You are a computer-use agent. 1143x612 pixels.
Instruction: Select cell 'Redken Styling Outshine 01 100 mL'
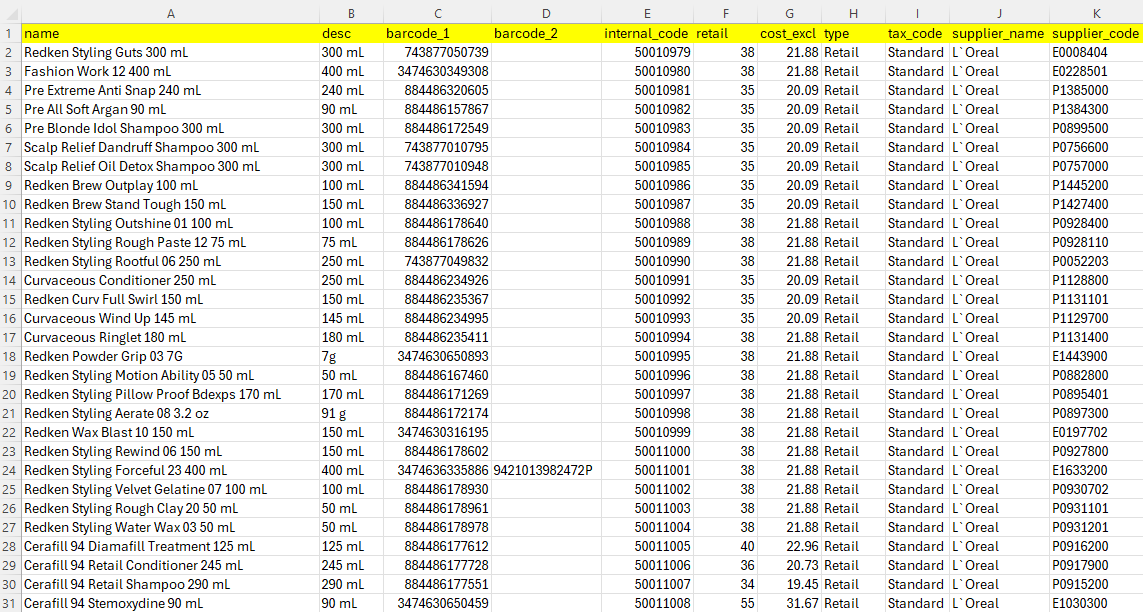171,223
